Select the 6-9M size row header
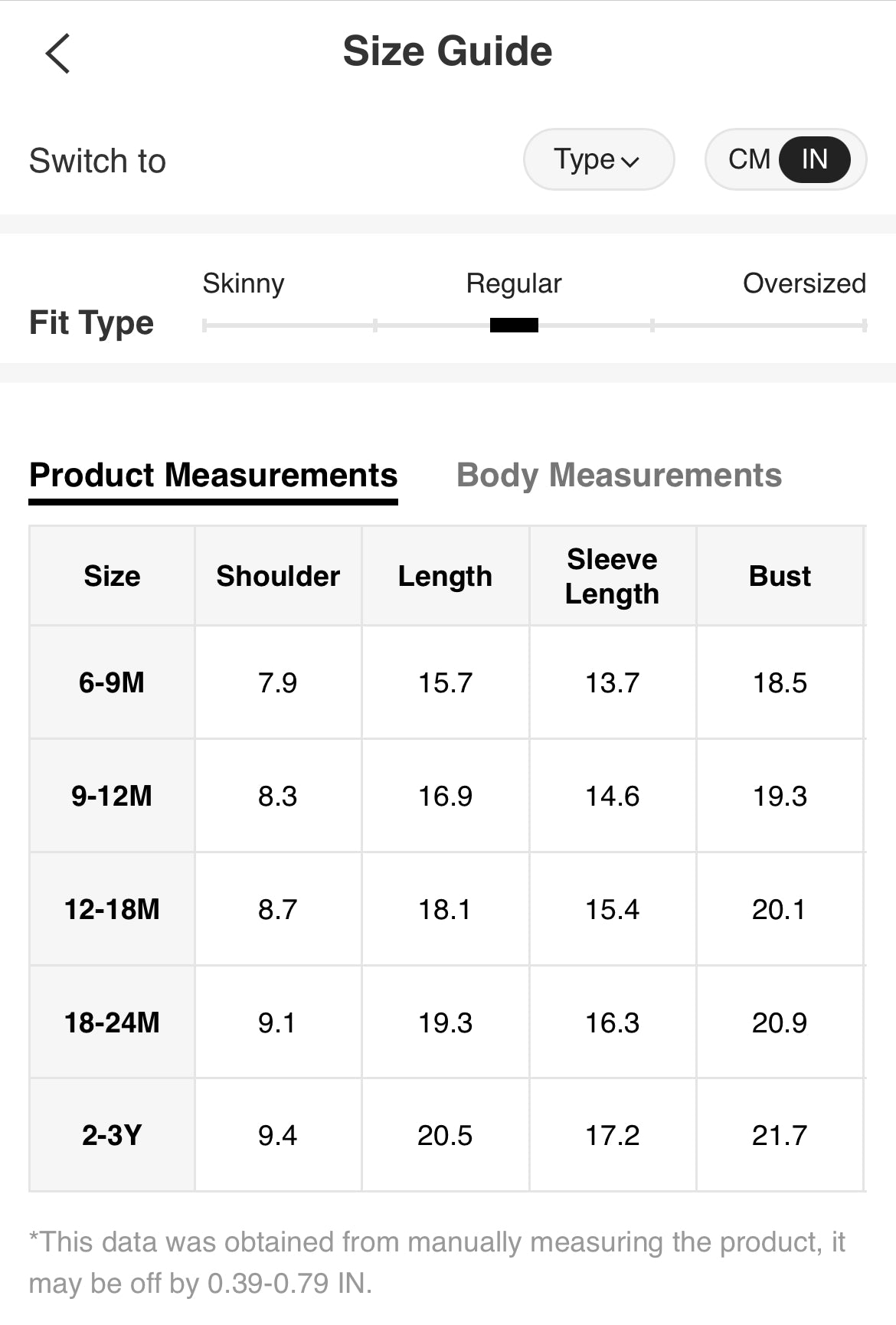This screenshot has width=896, height=1325. click(112, 682)
